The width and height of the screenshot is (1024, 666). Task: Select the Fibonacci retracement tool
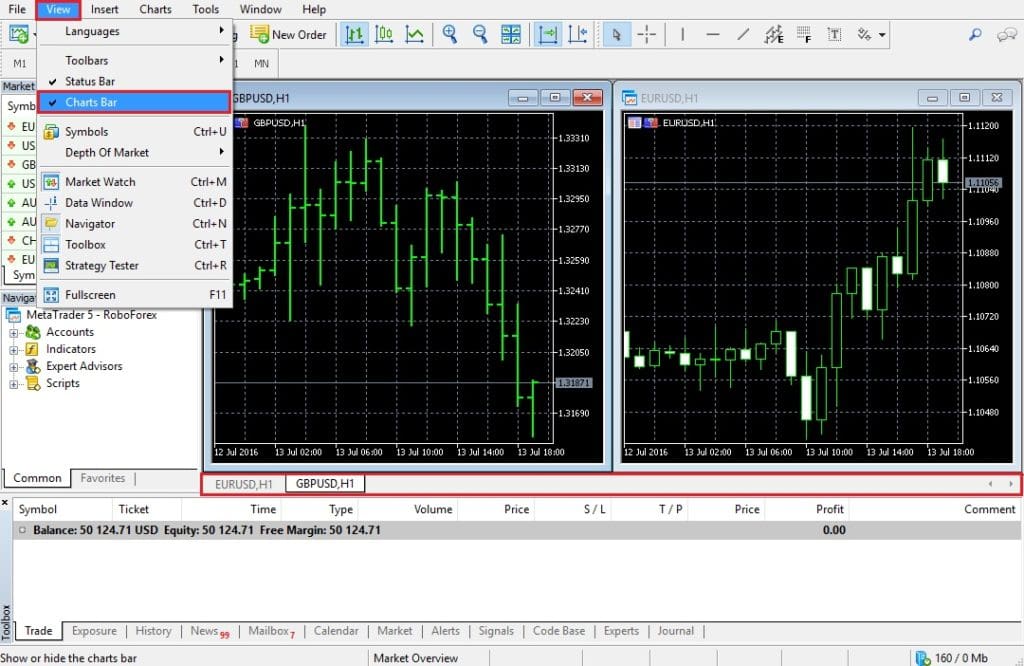click(x=804, y=35)
